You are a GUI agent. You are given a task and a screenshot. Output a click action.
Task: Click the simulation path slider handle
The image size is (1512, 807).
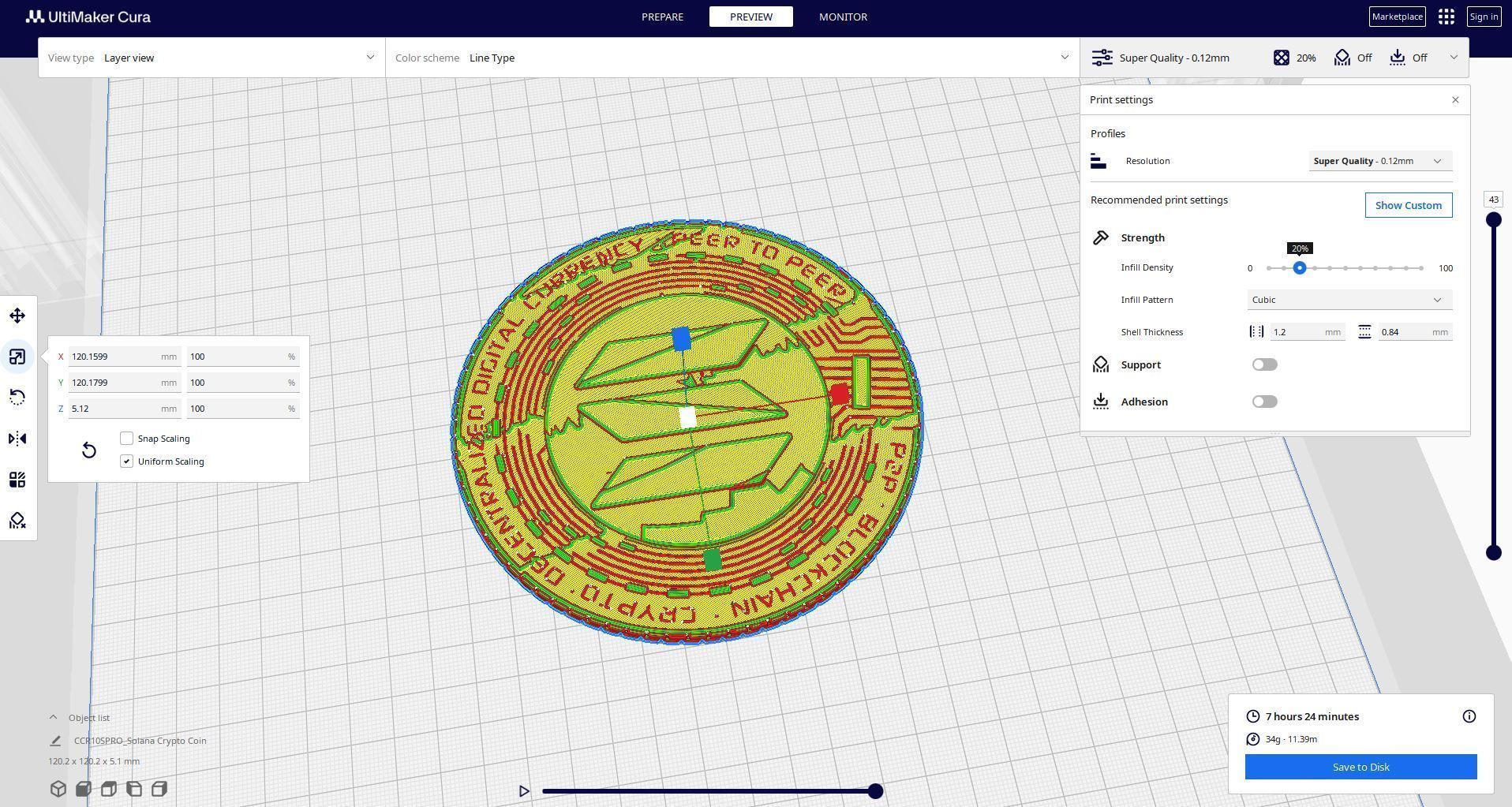tap(875, 791)
